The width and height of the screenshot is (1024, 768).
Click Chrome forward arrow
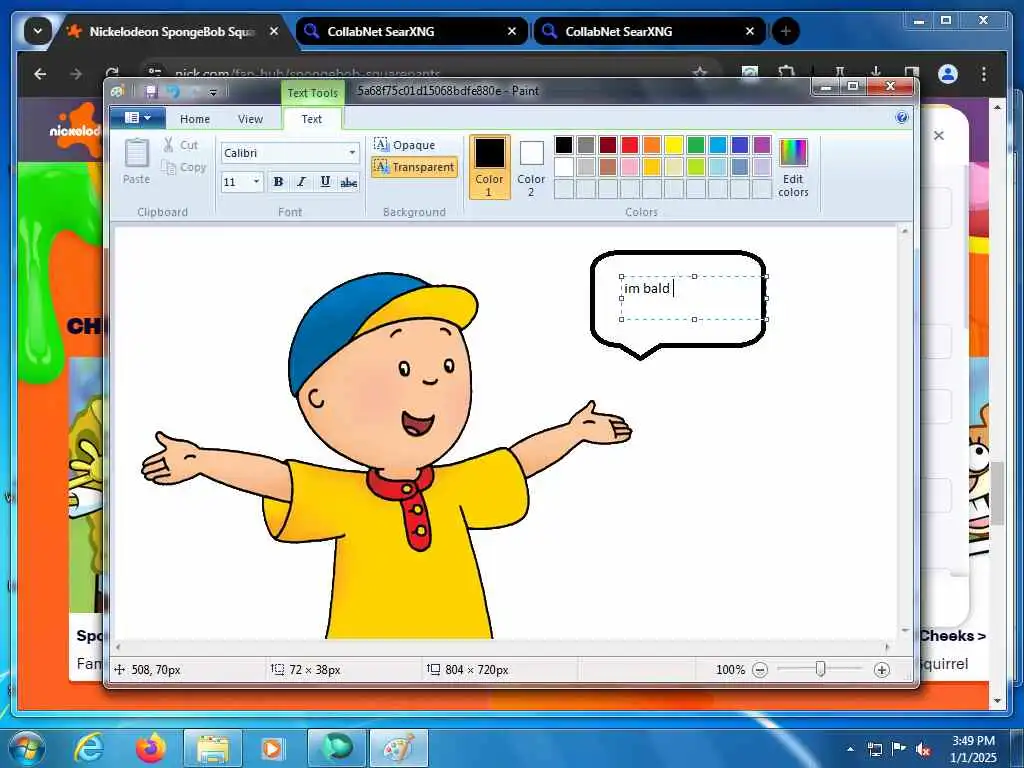coord(76,74)
